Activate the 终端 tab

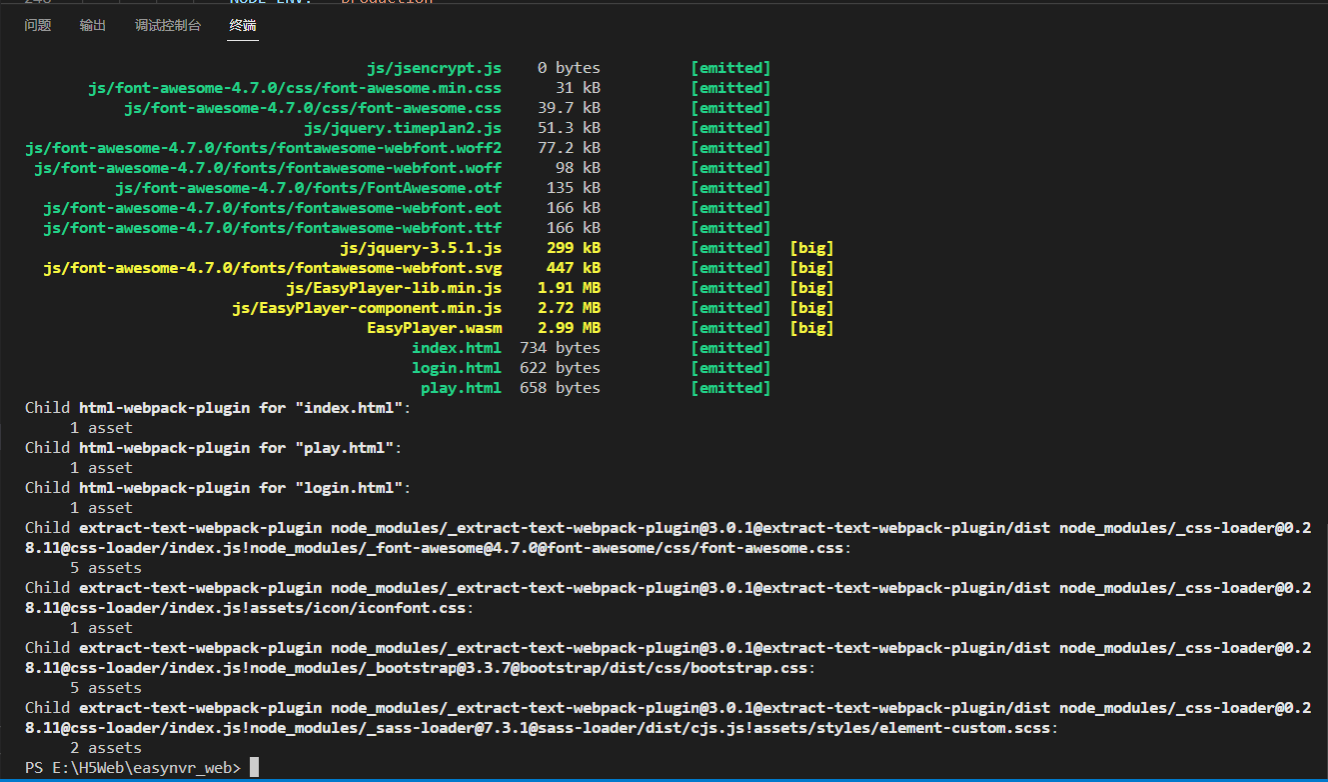point(243,25)
